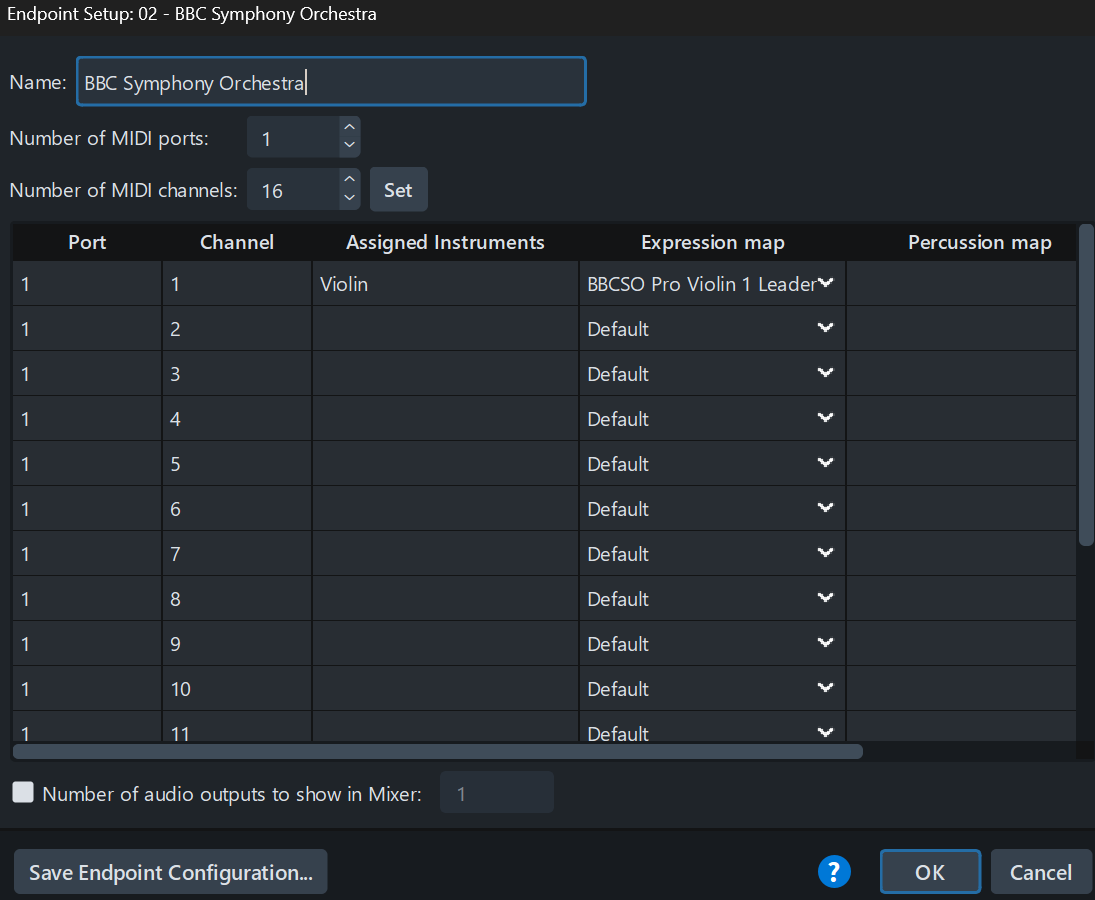
Task: Click assigned instruments cell for channel 9
Action: [x=446, y=643]
